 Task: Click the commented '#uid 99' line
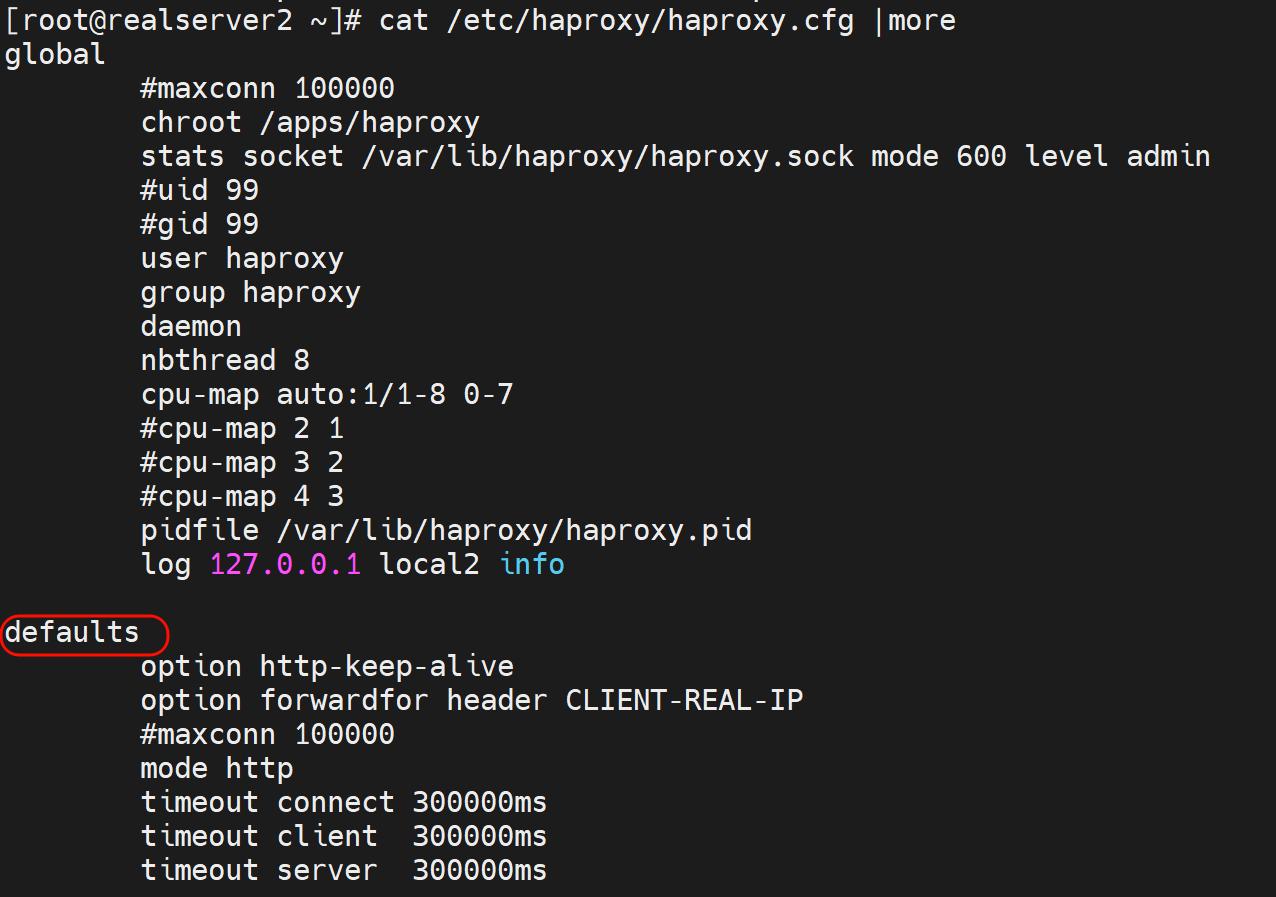(x=200, y=191)
